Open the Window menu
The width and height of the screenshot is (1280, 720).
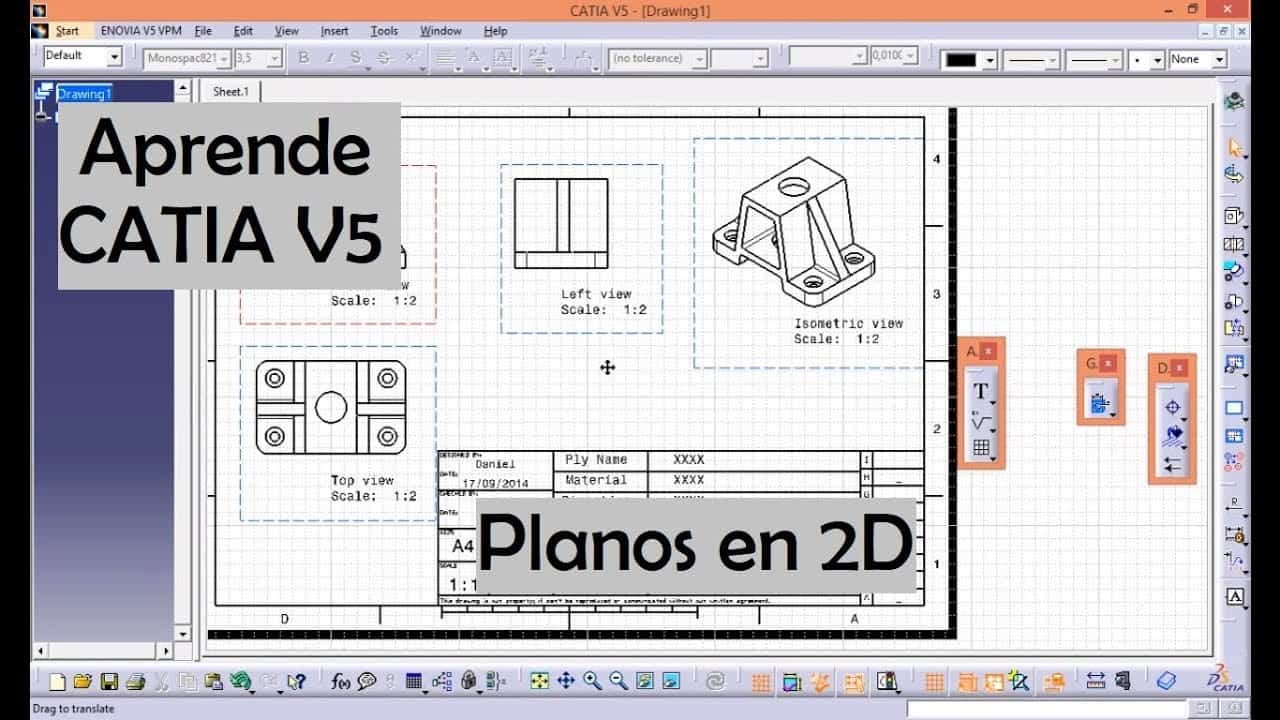(x=440, y=31)
